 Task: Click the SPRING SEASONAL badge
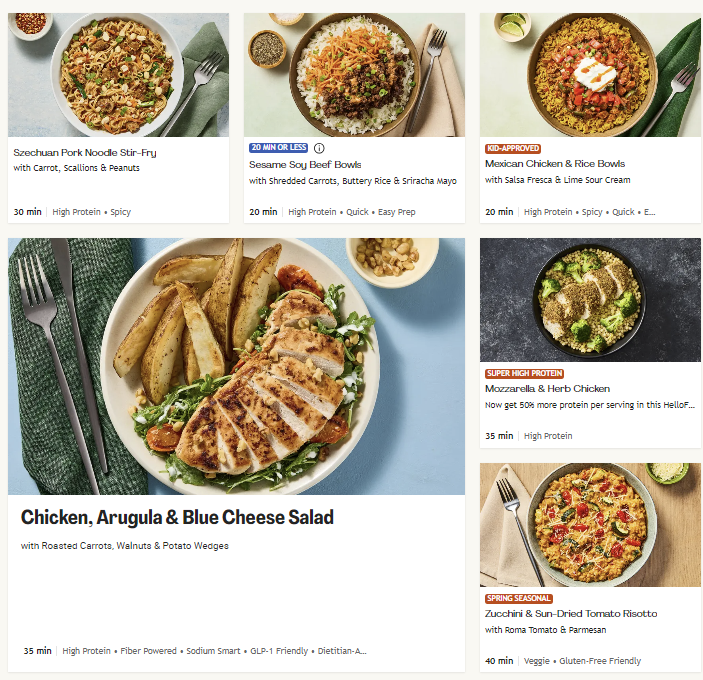(x=518, y=598)
